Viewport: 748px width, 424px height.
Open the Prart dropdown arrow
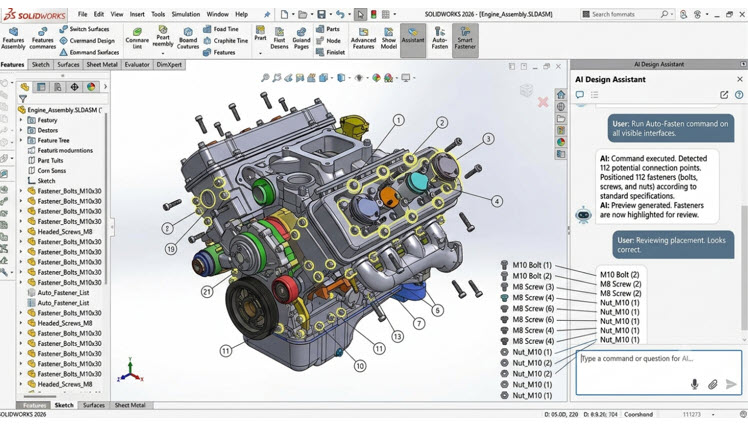[260, 53]
